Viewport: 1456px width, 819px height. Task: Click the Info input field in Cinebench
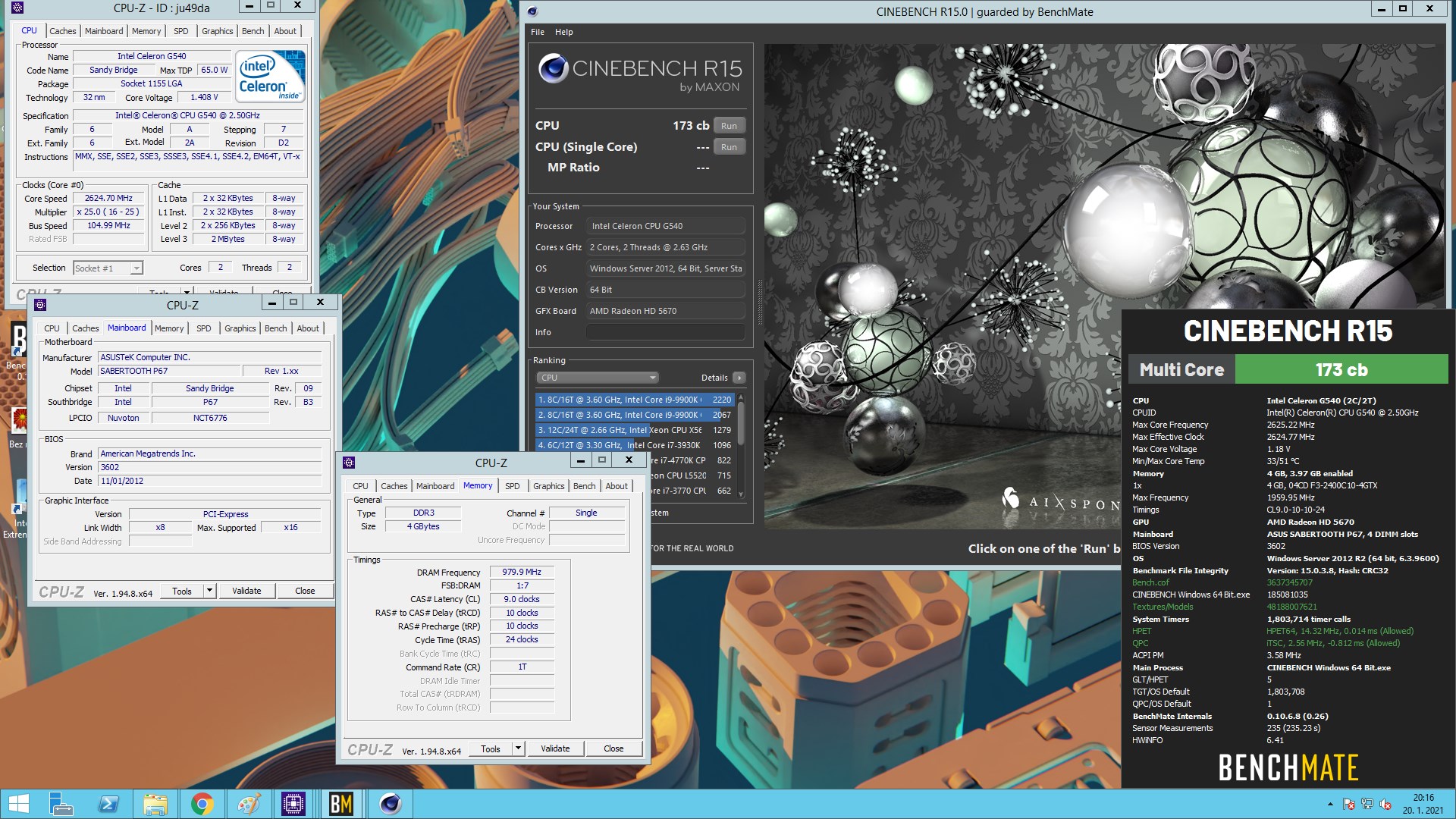[665, 332]
